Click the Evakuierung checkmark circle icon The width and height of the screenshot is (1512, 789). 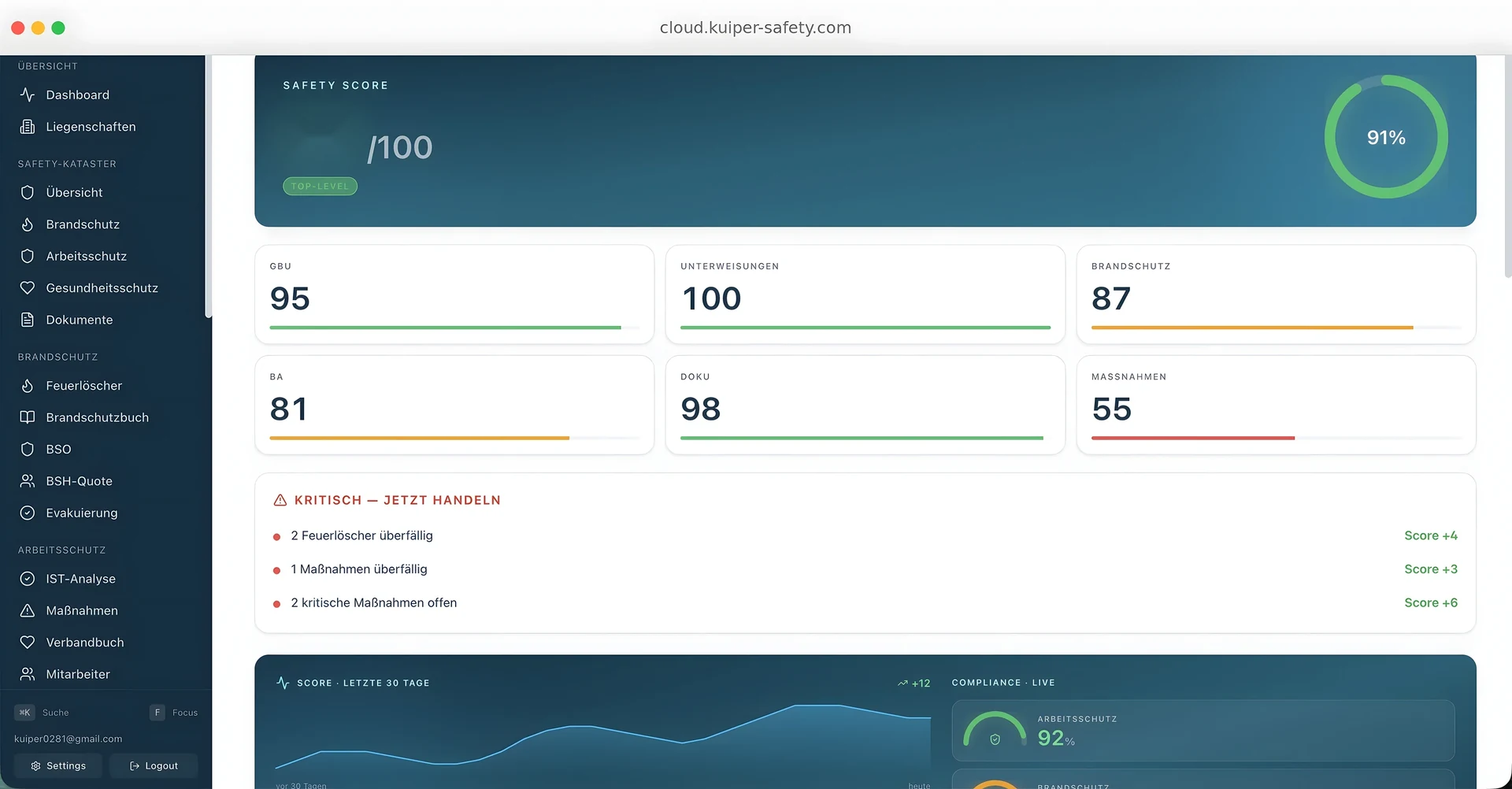click(28, 513)
